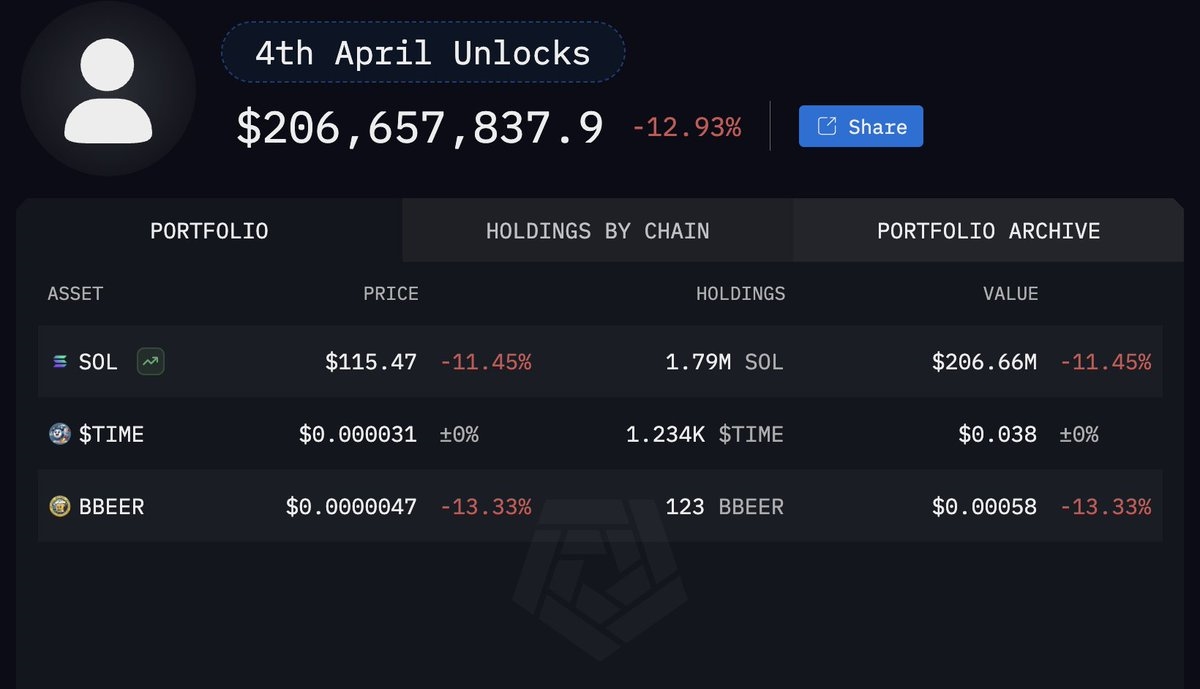Sort by the Value column header
The width and height of the screenshot is (1200, 689).
click(1010, 294)
